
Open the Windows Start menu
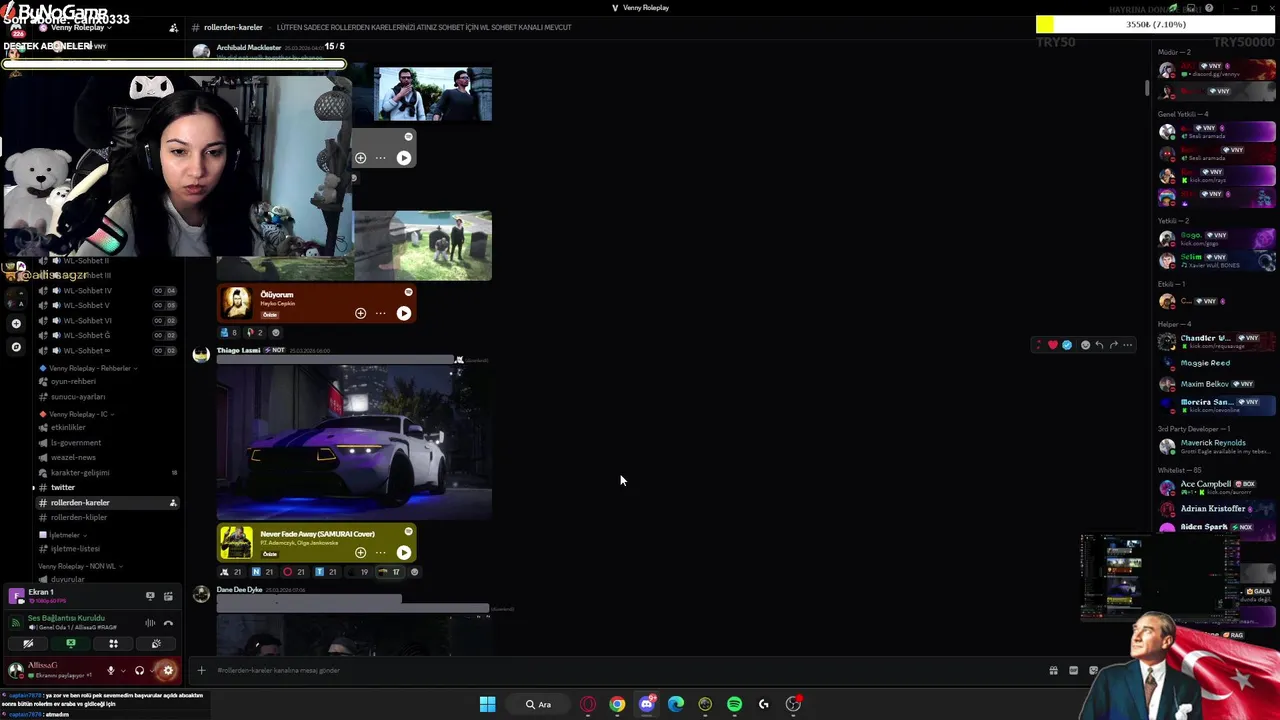click(487, 704)
